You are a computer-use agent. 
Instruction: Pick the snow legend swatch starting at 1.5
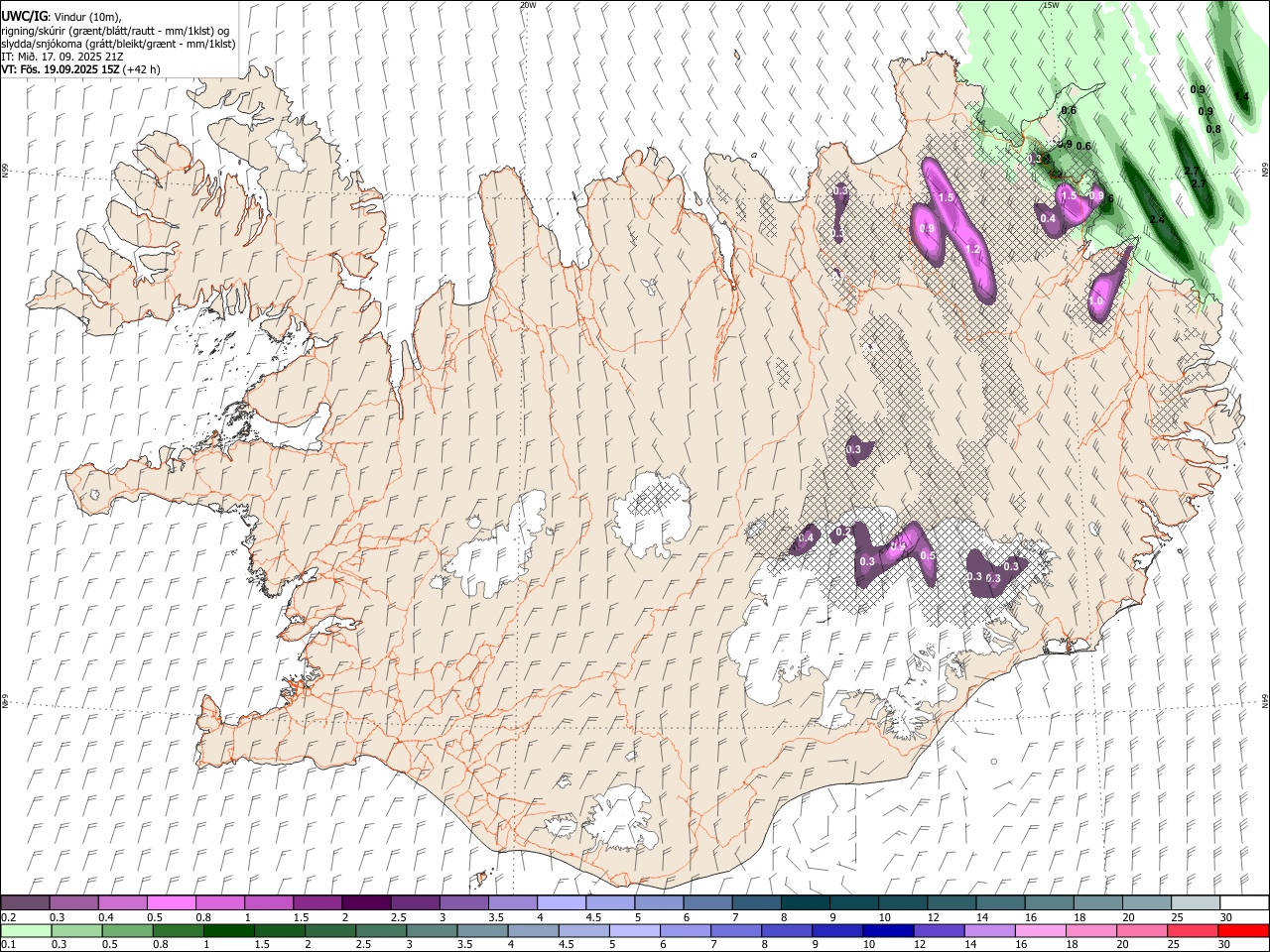click(317, 902)
